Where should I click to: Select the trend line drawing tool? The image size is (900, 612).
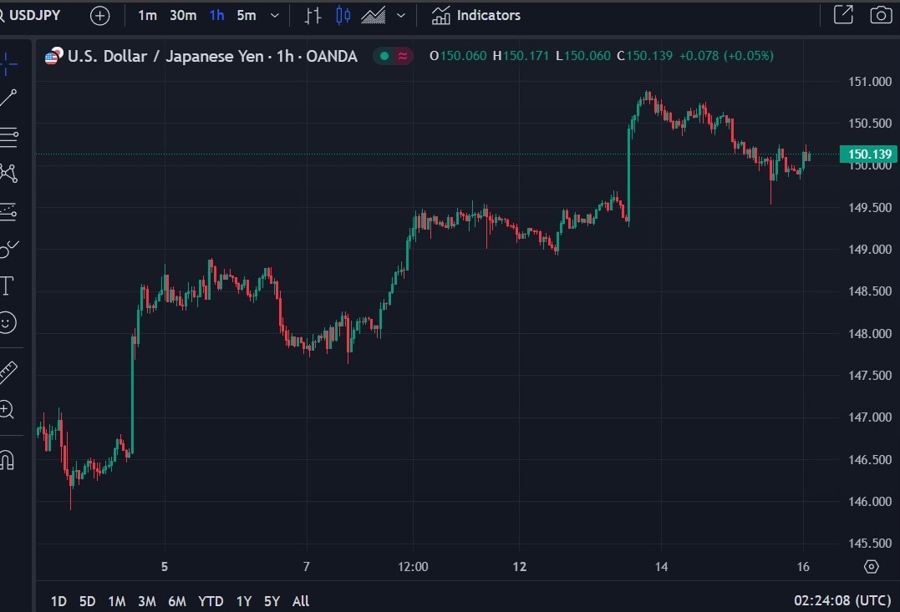8,98
